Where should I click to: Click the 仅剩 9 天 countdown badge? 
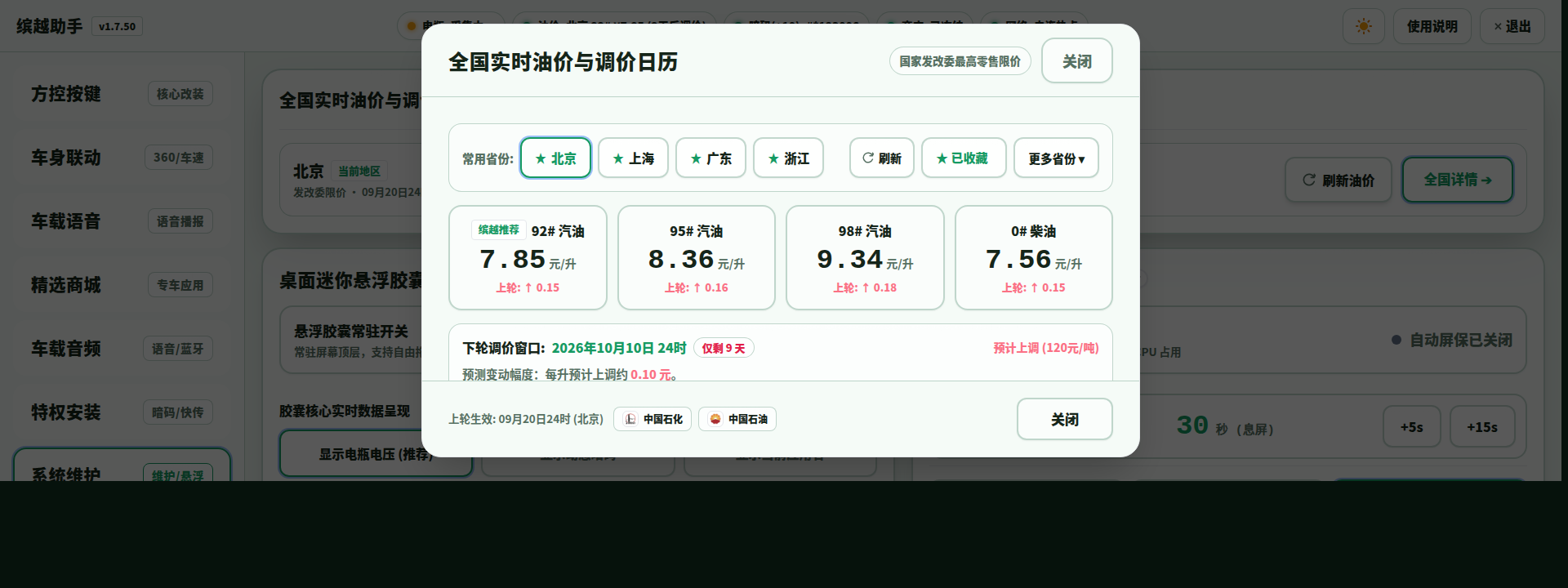click(724, 348)
